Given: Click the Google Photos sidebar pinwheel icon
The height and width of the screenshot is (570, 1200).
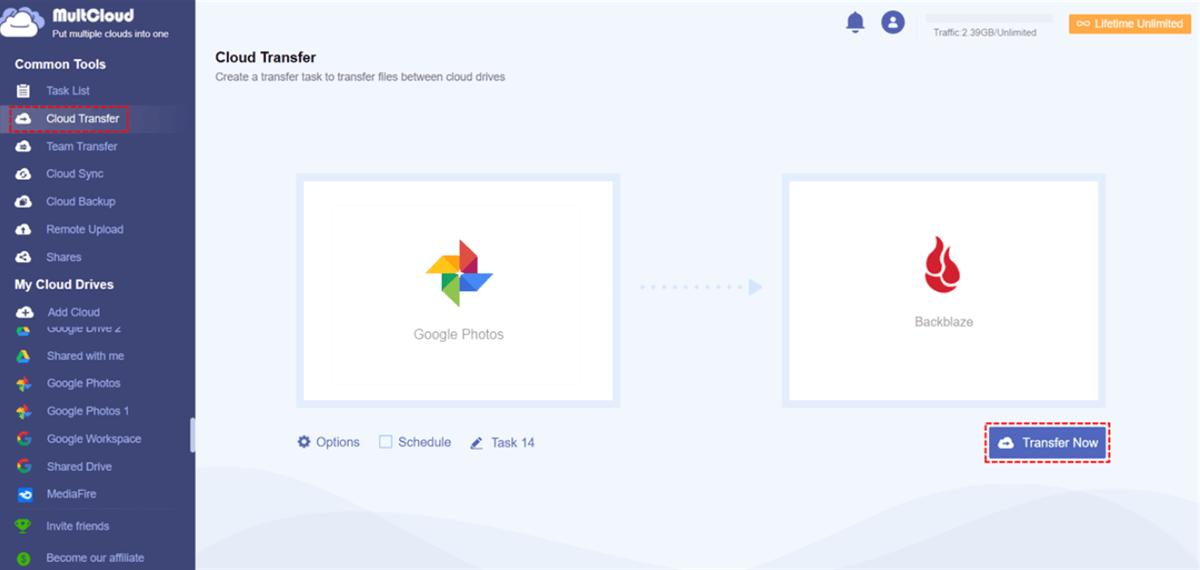Looking at the screenshot, I should point(25,384).
